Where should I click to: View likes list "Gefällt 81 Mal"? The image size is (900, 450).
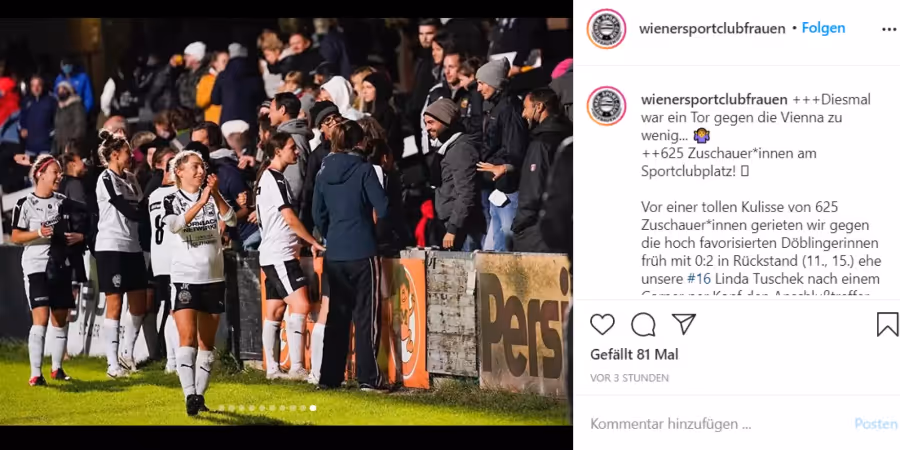click(x=634, y=355)
